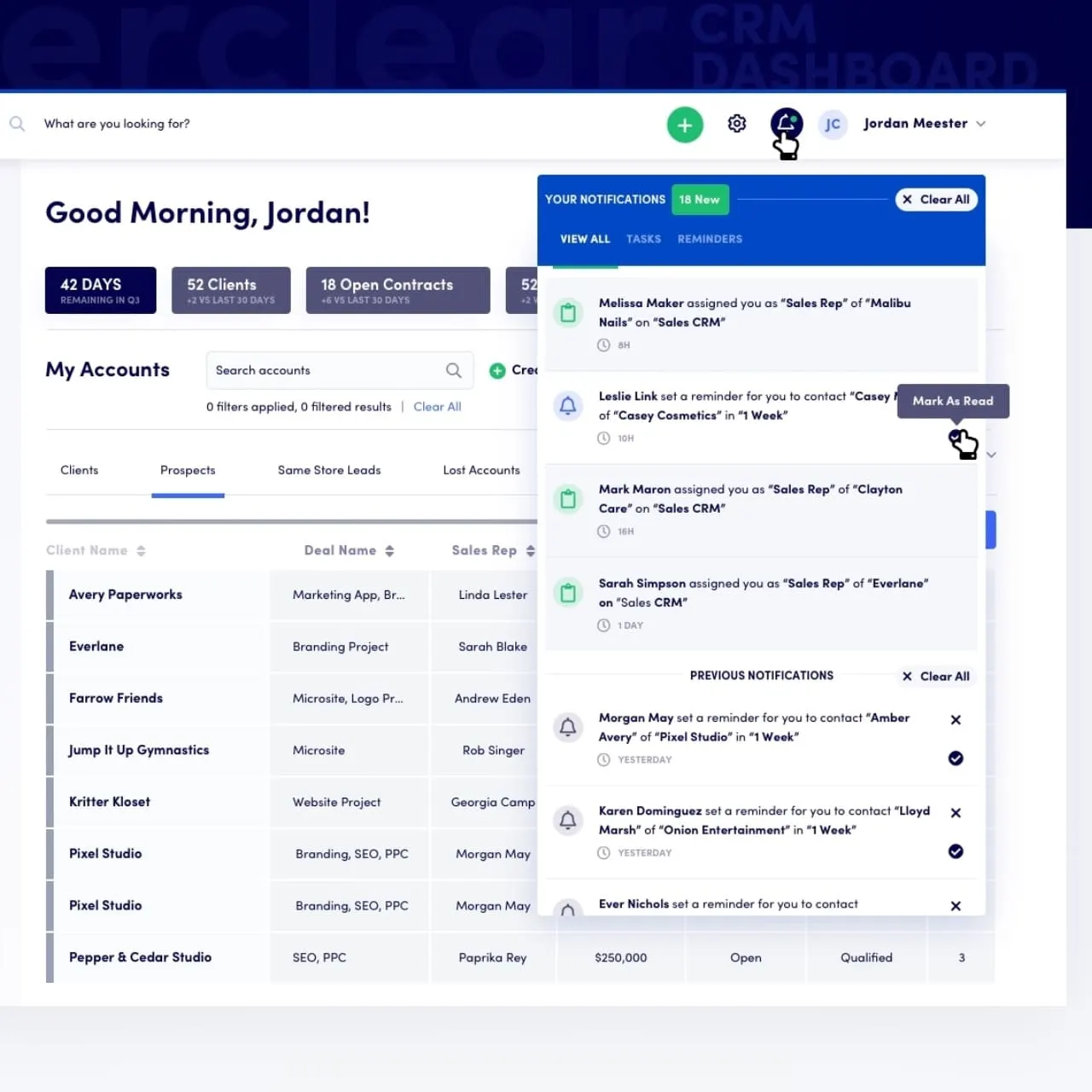Click the notifications bell icon in the header

pos(786,124)
